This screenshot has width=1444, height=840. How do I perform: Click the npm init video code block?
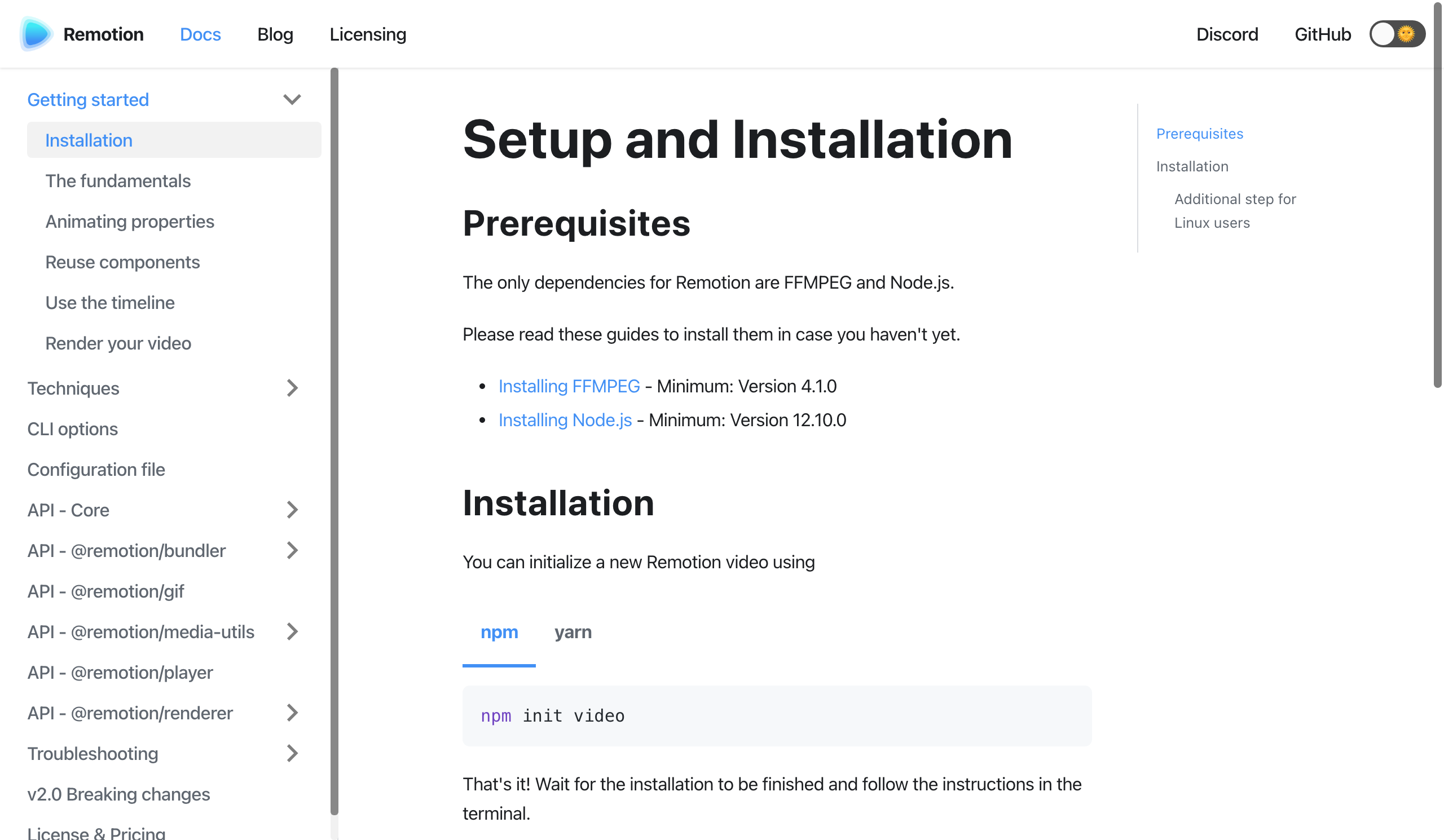pyautogui.click(x=777, y=716)
